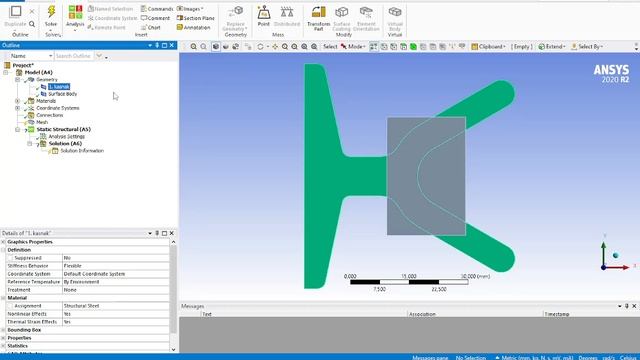Screen dimensions: 640x360
Task: Toggle the Suppressed checkbox
Action: click(x=11, y=258)
